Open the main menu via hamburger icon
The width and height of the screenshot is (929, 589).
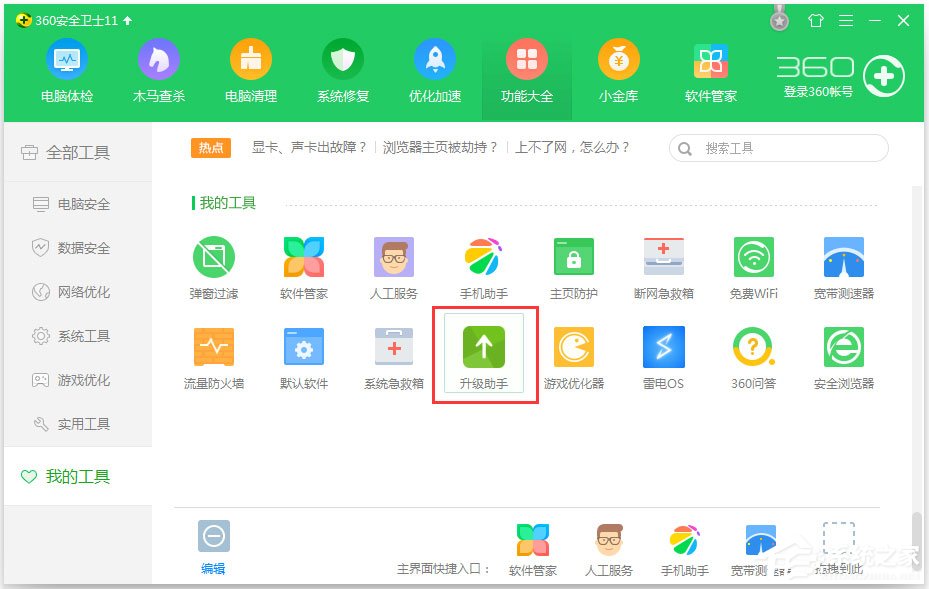tap(845, 20)
